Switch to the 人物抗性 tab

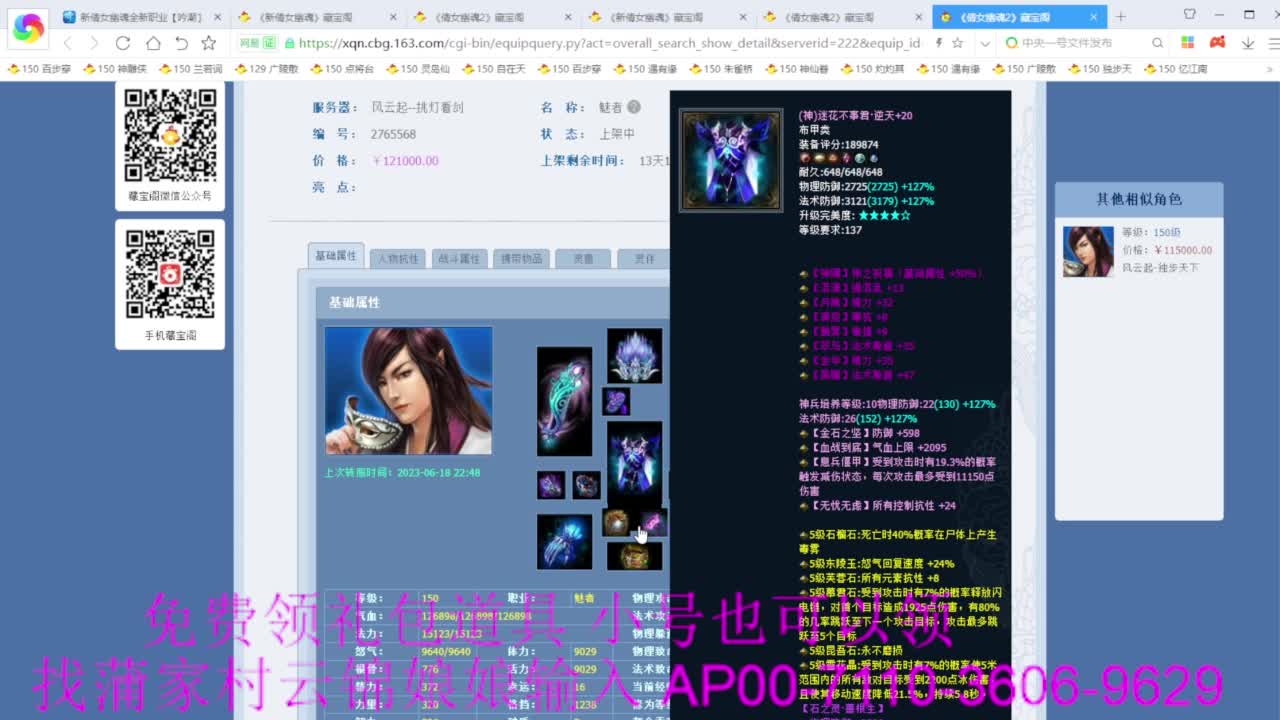tap(400, 257)
